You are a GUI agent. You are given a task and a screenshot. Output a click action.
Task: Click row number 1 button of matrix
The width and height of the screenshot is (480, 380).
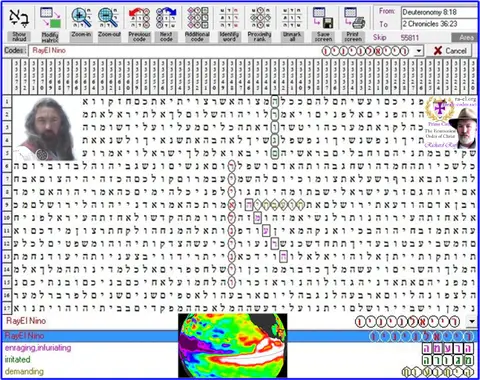click(x=7, y=101)
